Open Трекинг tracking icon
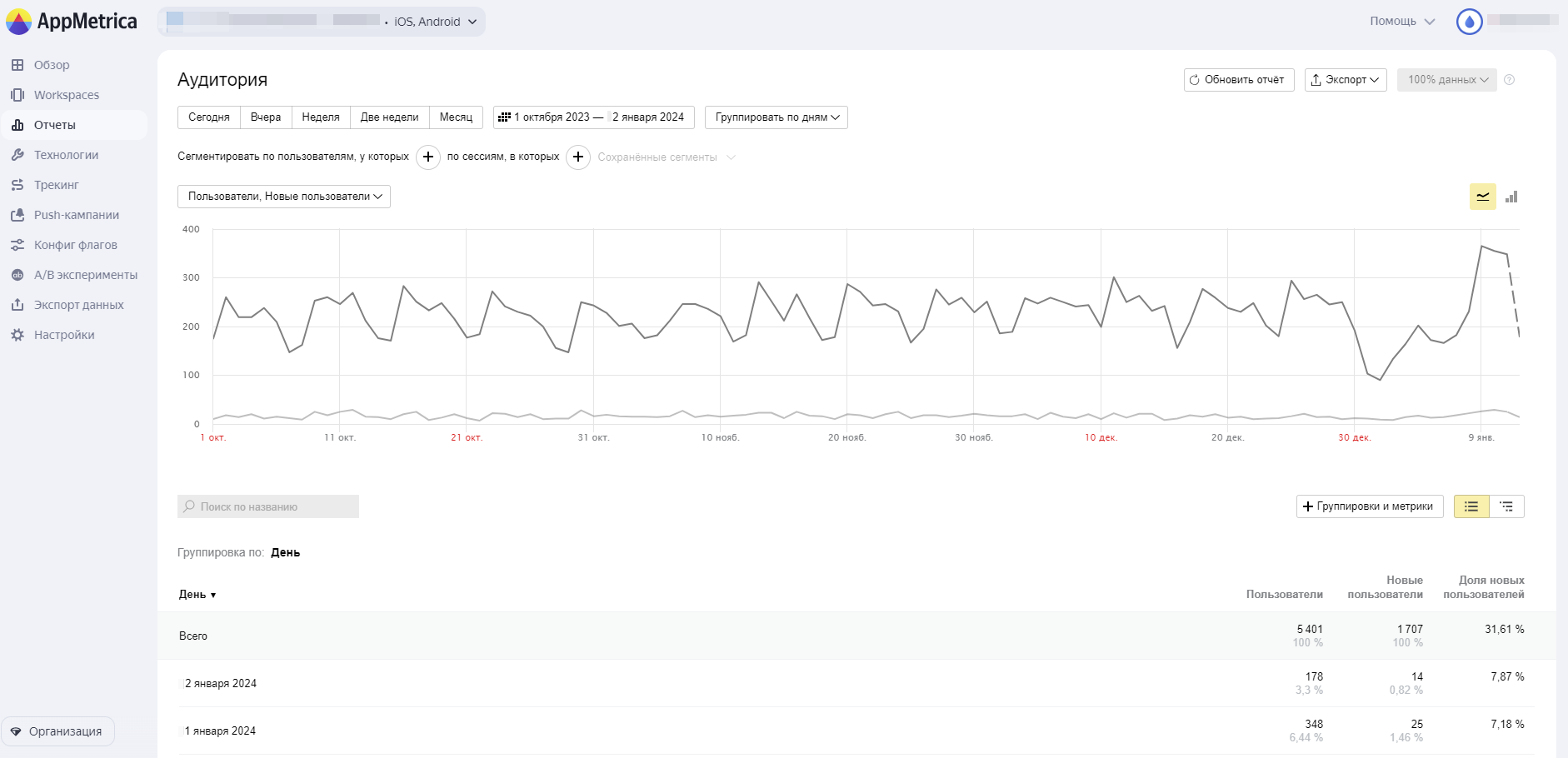 (x=17, y=185)
